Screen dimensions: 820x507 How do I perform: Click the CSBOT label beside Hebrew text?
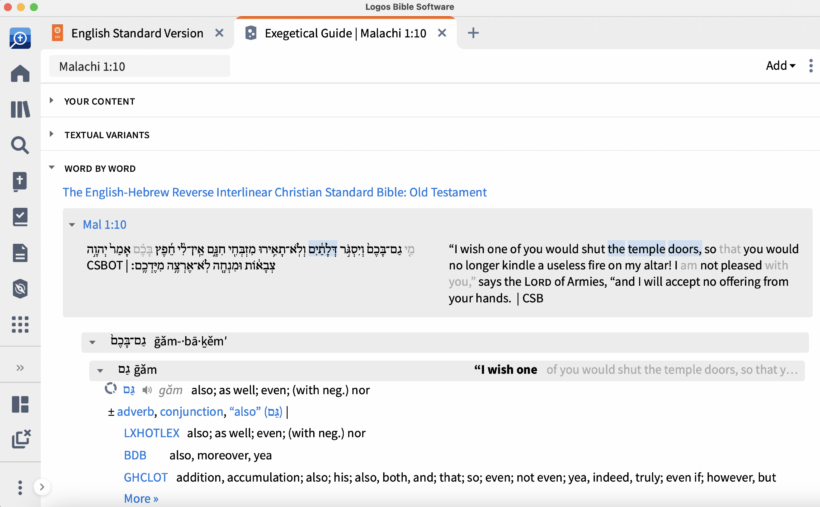[x=104, y=265]
